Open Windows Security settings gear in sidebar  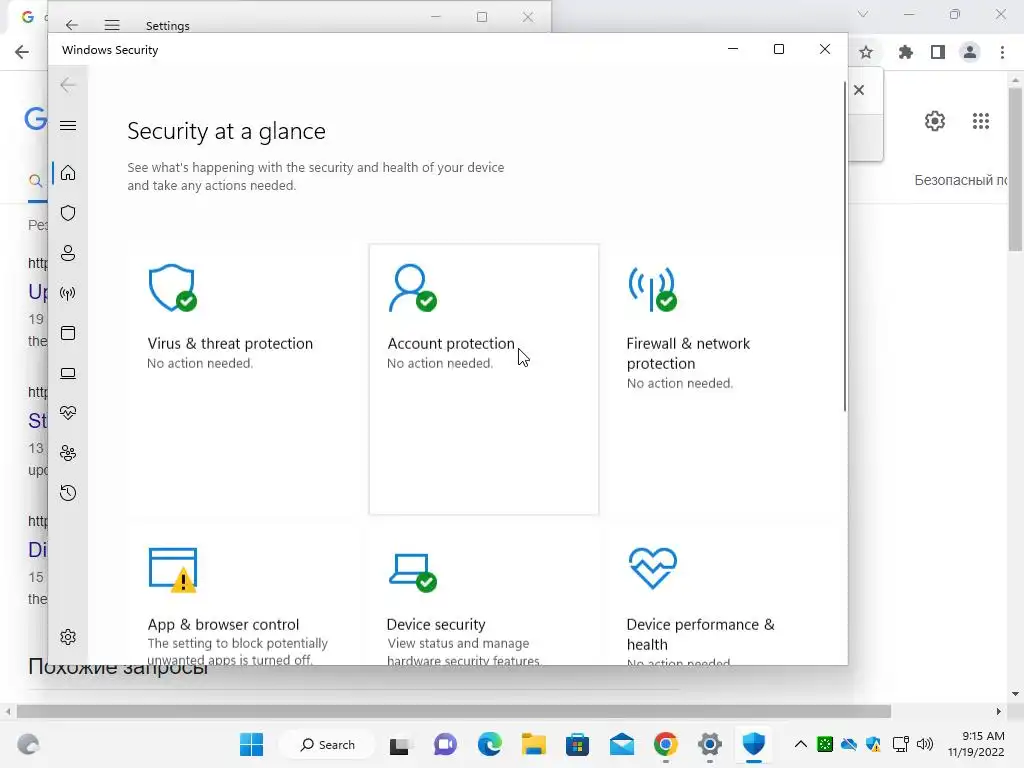point(68,637)
